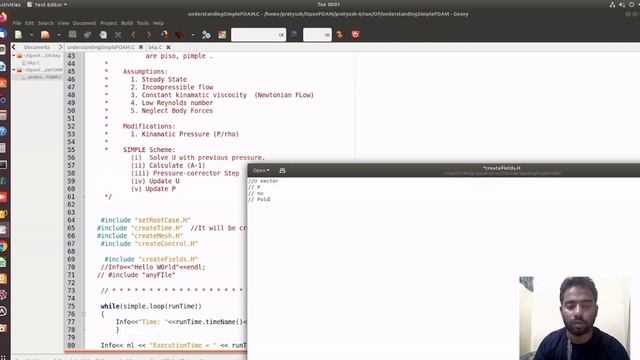
Task: Navigate forward with the right arrow icon
Action: click(149, 35)
